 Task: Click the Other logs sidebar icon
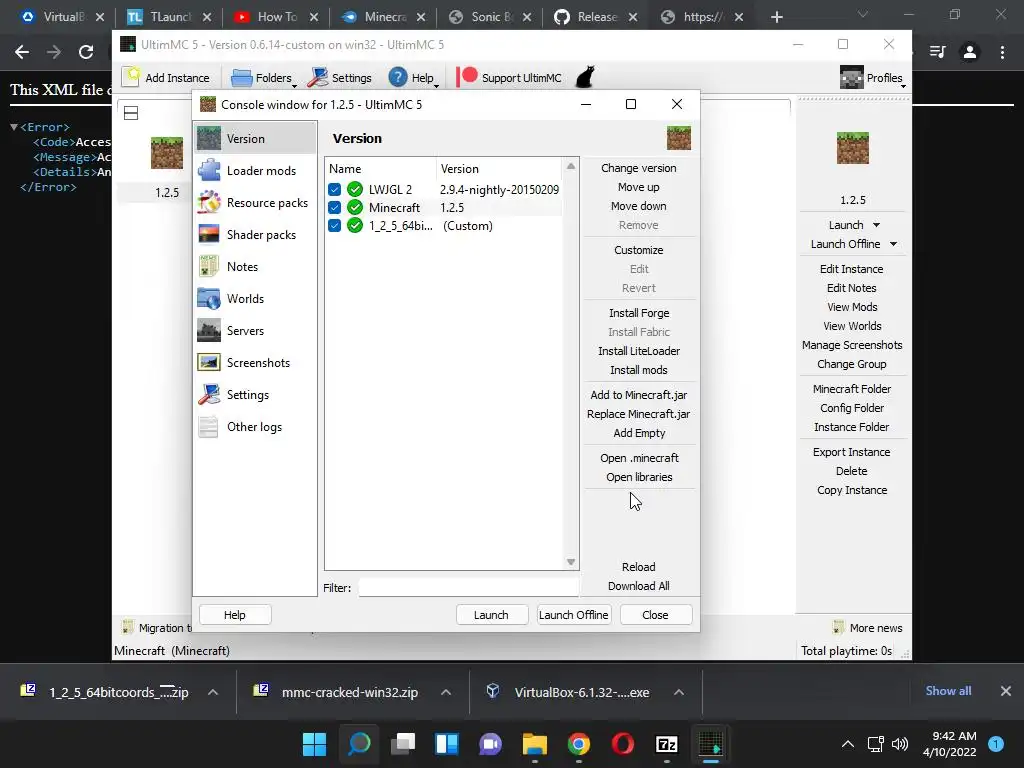pyautogui.click(x=209, y=426)
